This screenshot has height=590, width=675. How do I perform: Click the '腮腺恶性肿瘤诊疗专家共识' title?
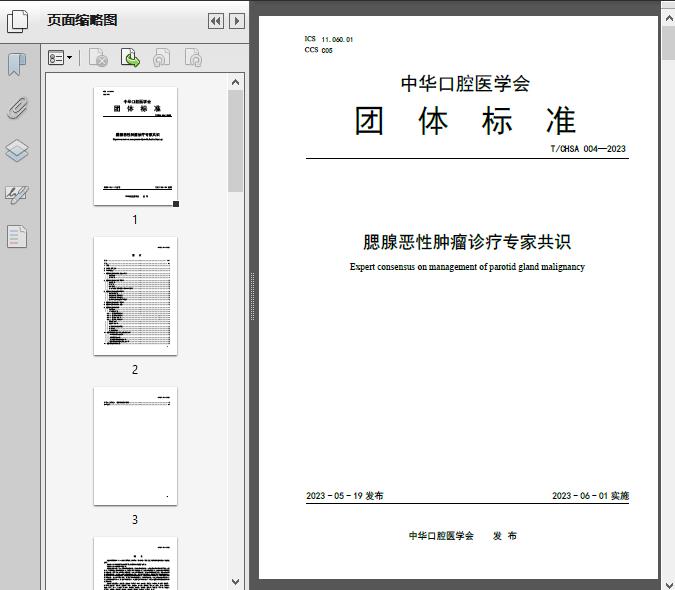tap(467, 242)
